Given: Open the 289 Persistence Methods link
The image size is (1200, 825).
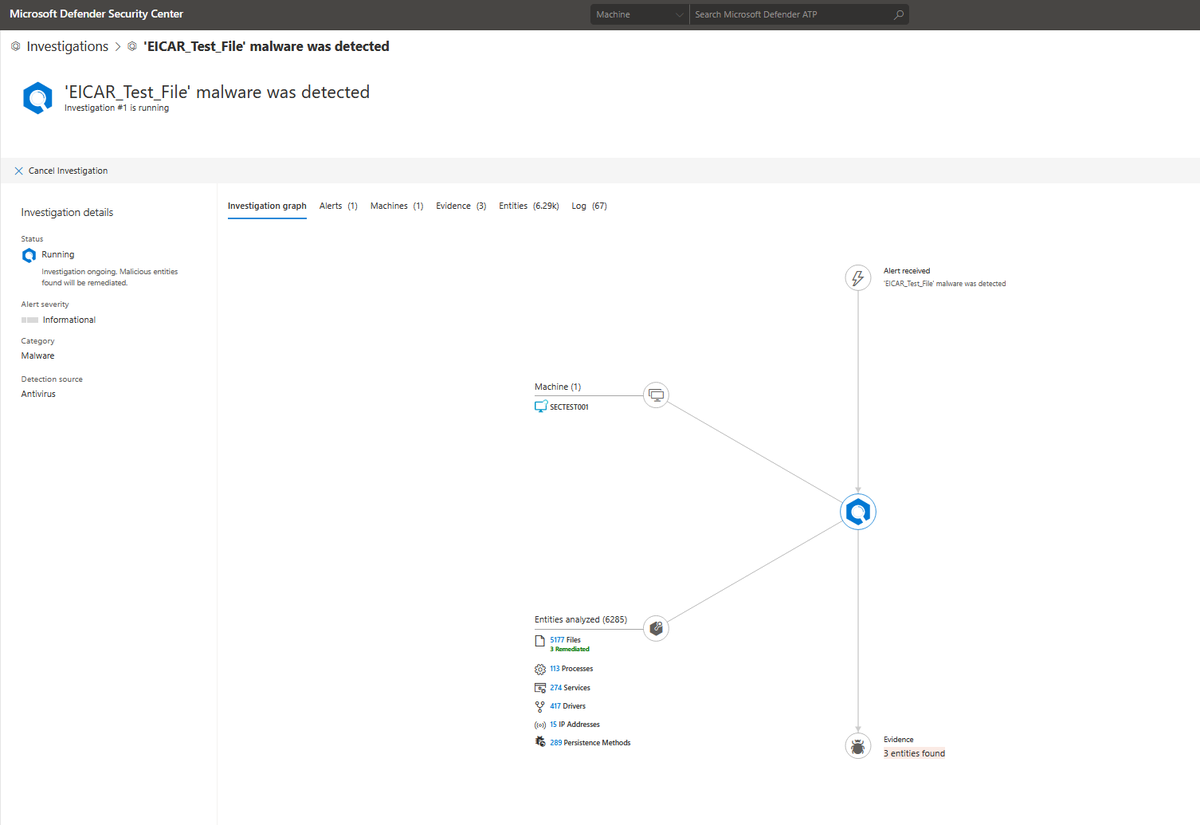Looking at the screenshot, I should (590, 742).
